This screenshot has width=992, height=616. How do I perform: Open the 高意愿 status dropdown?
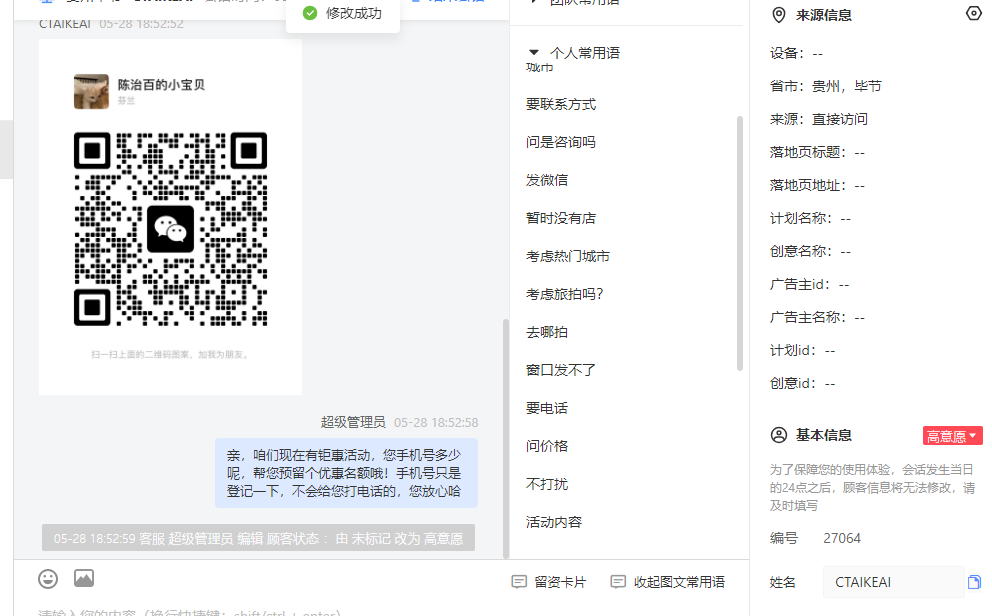tap(952, 436)
